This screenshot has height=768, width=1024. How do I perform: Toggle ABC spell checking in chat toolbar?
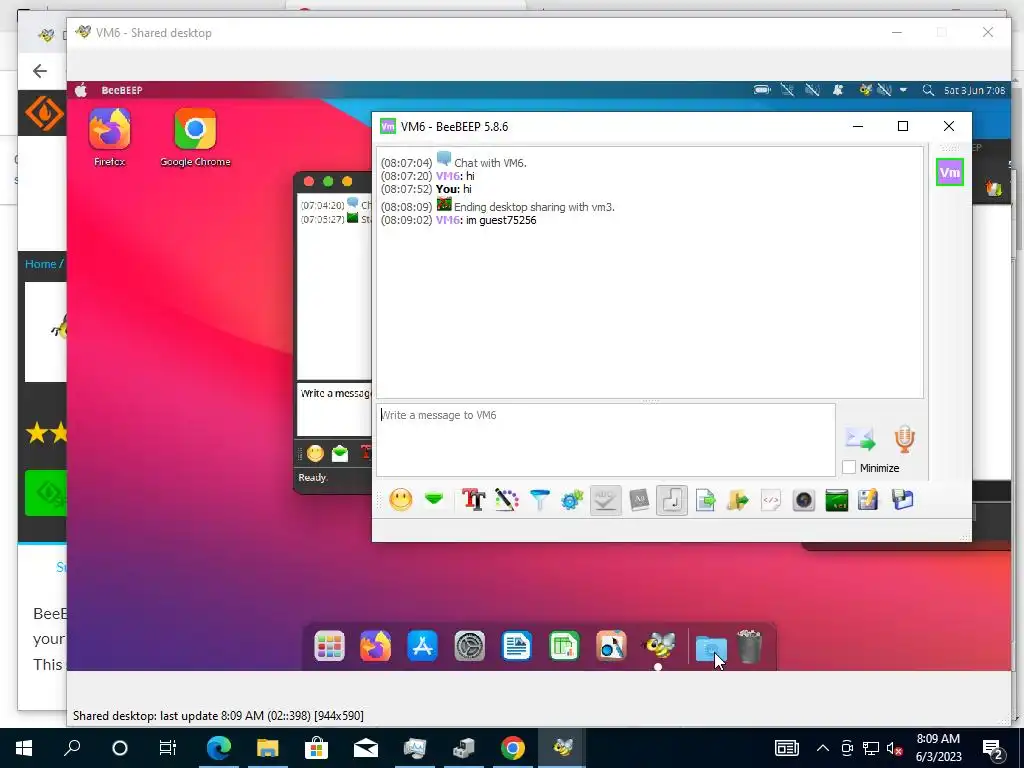pos(605,500)
